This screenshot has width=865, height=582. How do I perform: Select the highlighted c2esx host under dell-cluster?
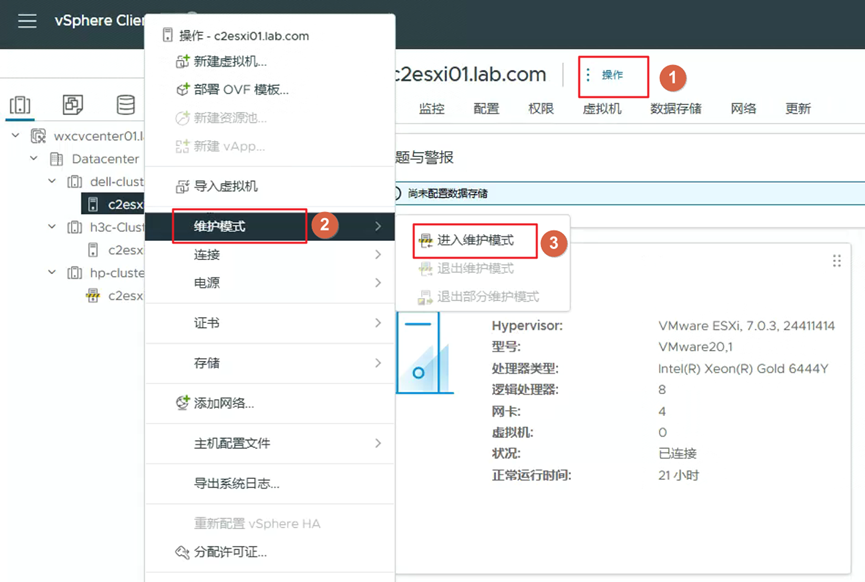pos(113,204)
